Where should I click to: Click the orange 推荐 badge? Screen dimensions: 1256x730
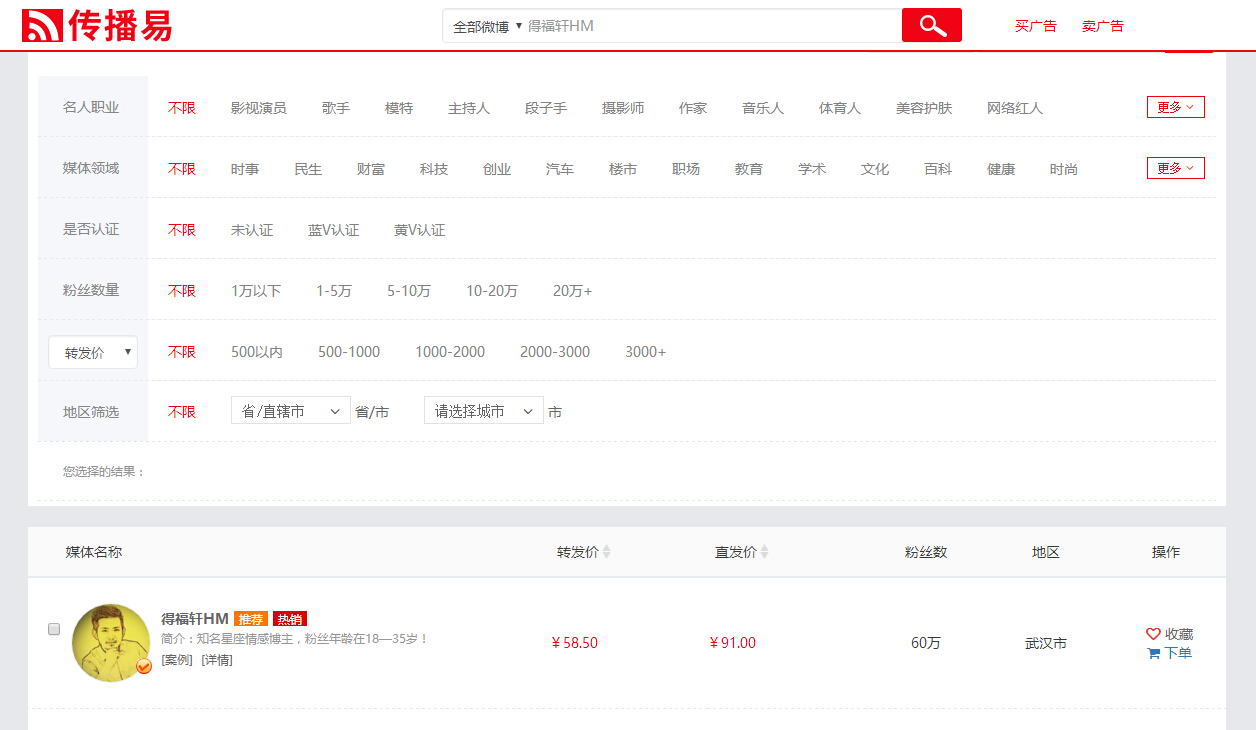(x=251, y=619)
